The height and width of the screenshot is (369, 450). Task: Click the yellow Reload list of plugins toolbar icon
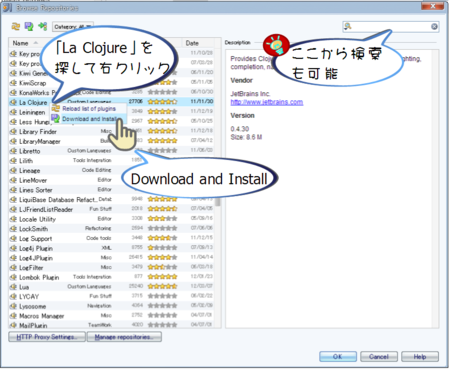coord(16,26)
